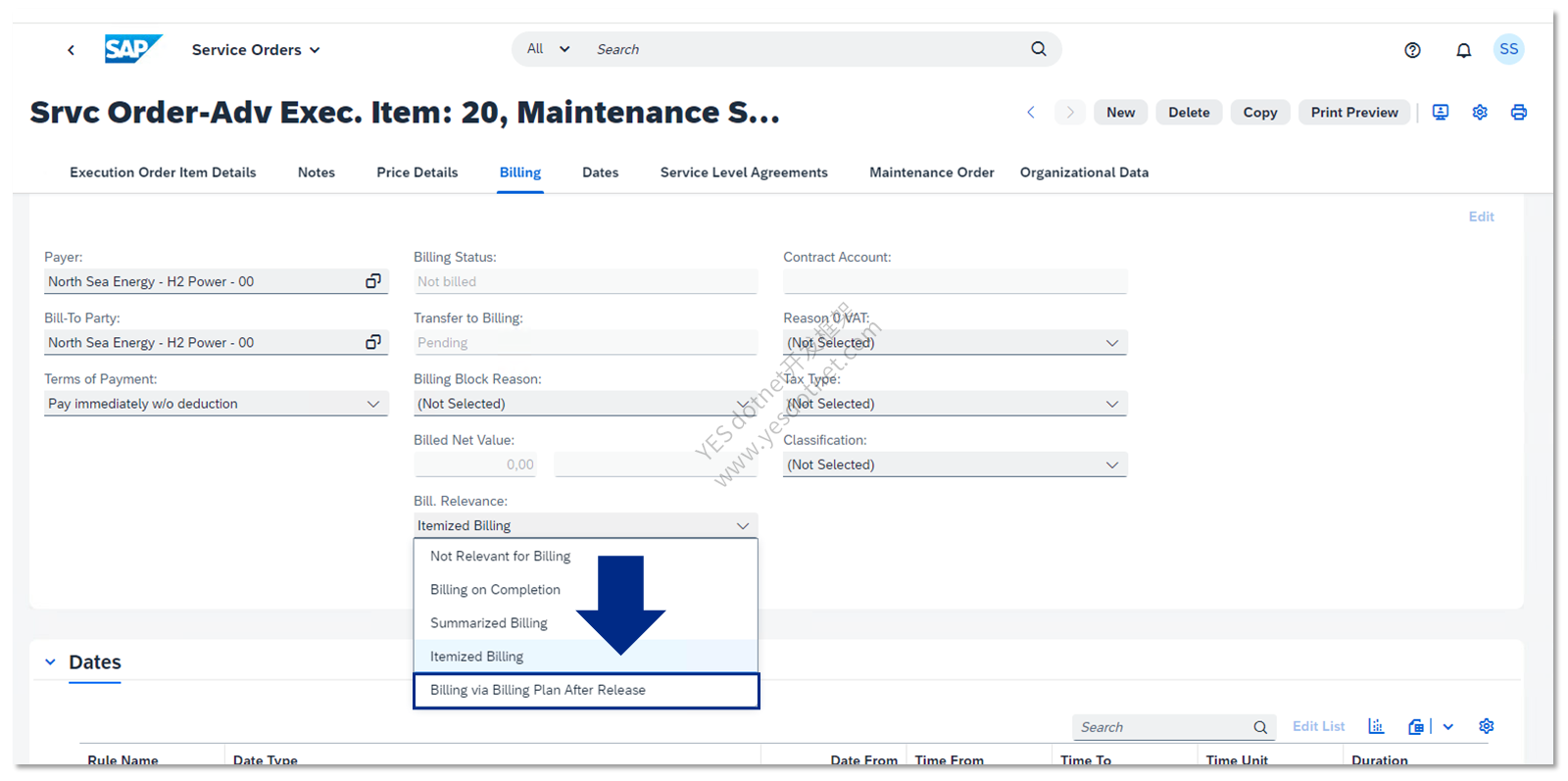Collapse the Dates section chevron
The image size is (1568, 781).
[x=51, y=662]
